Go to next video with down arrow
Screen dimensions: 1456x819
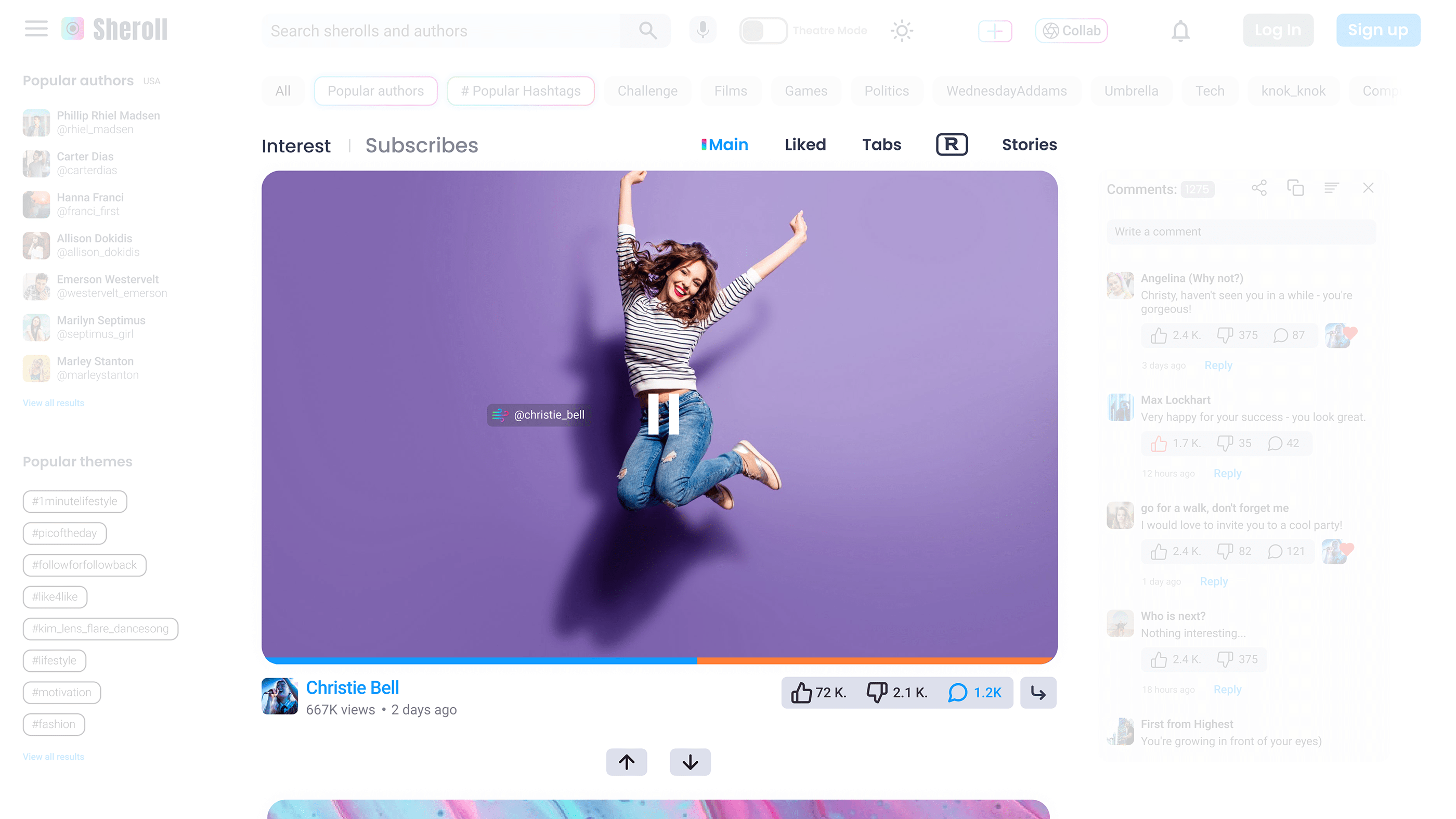tap(690, 762)
